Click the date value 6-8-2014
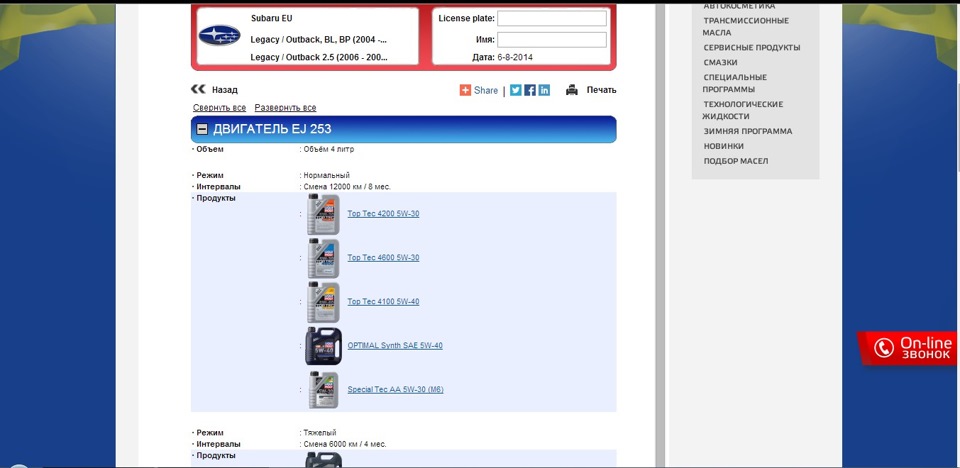Viewport: 960px width, 468px height. pyautogui.click(x=515, y=58)
